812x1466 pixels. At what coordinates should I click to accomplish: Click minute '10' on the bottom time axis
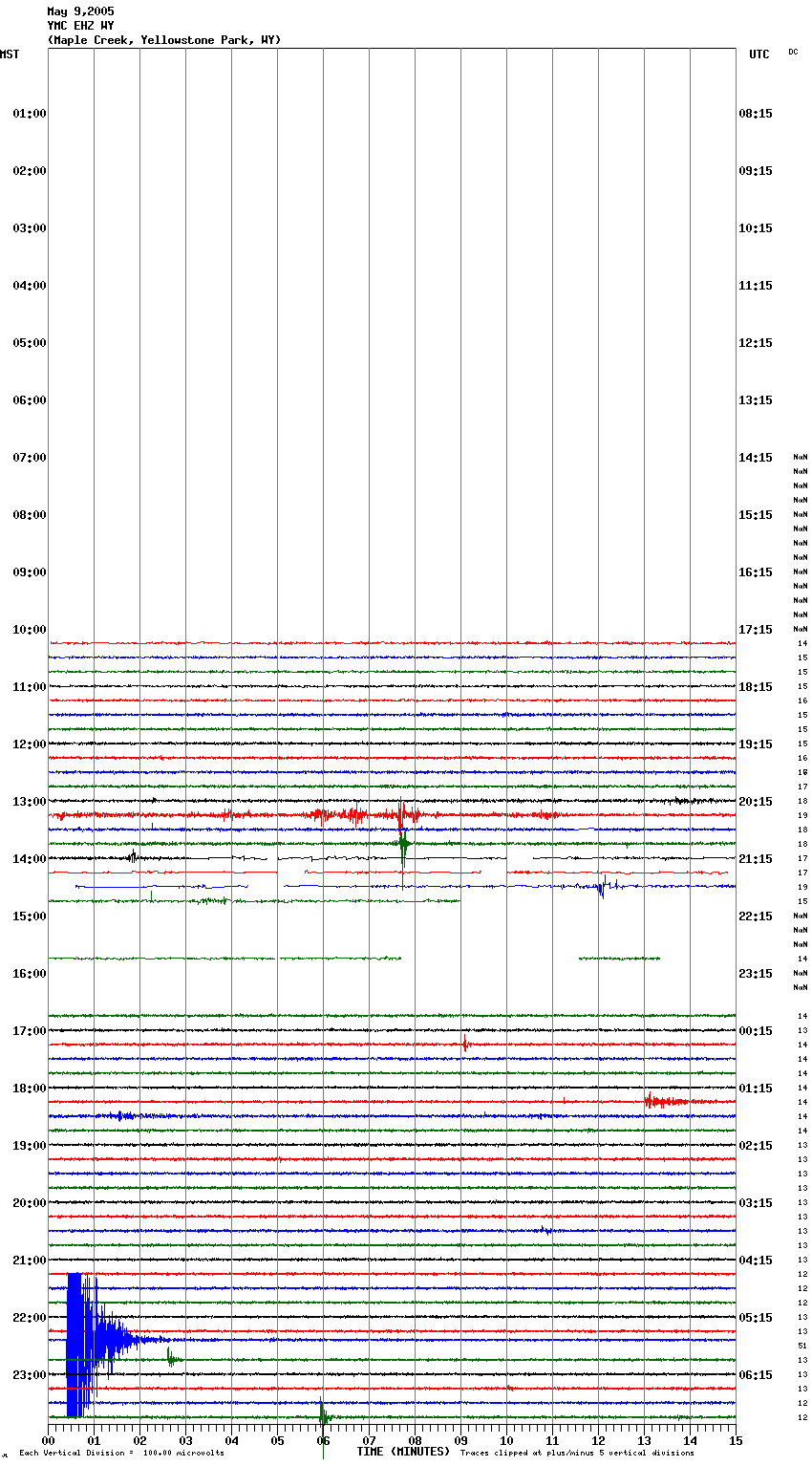coord(506,1440)
